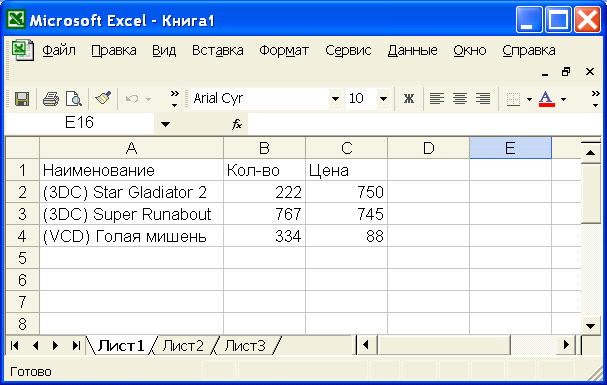Image resolution: width=607 pixels, height=385 pixels.
Task: Select column A header
Action: click(132, 148)
